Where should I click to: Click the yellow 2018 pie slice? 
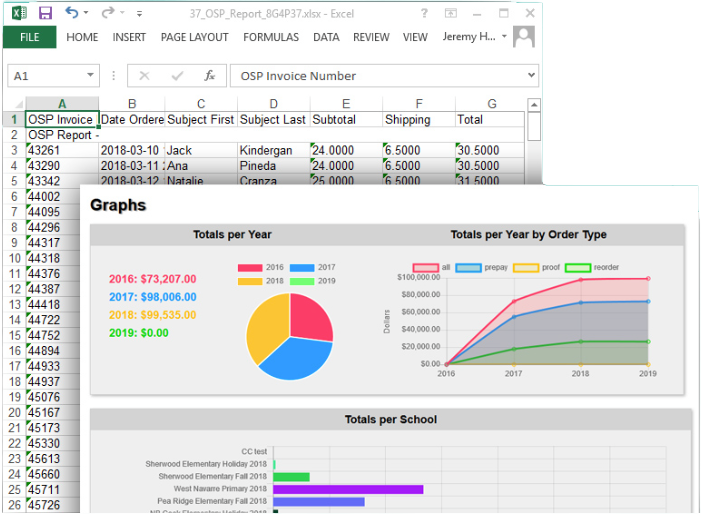tap(266, 327)
